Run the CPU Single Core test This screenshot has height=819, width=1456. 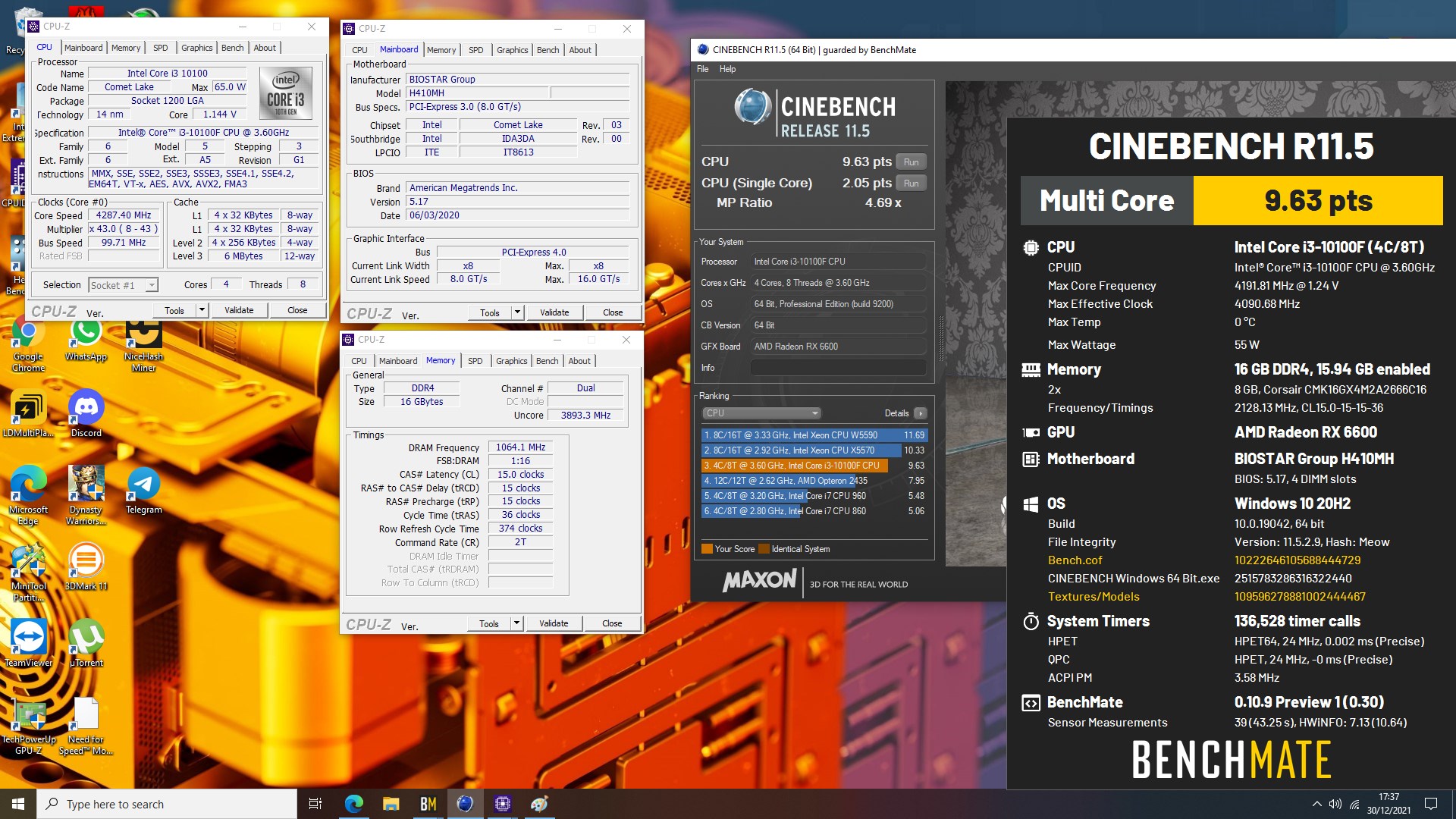coord(912,184)
